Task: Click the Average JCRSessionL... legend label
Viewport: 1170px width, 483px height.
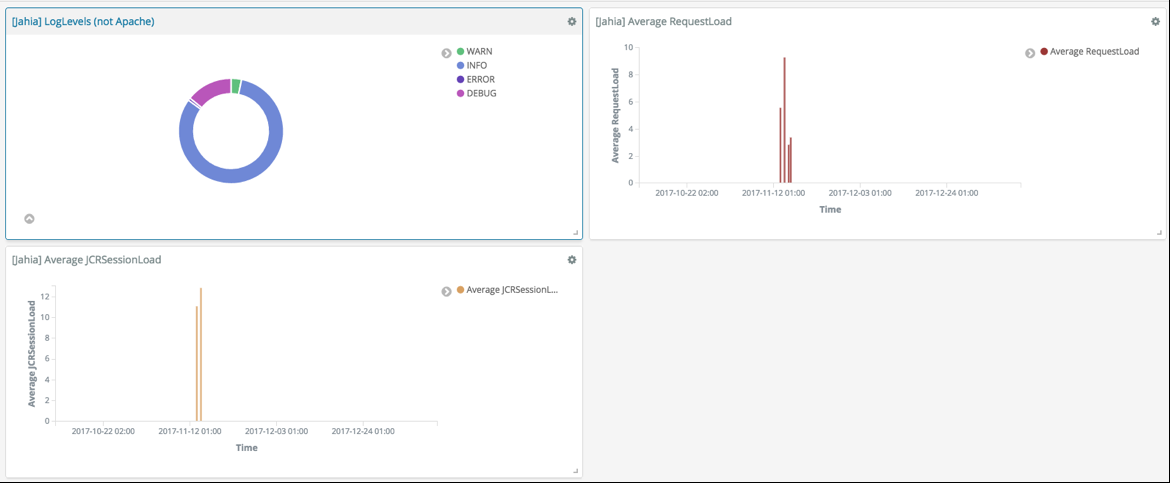Action: click(512, 291)
